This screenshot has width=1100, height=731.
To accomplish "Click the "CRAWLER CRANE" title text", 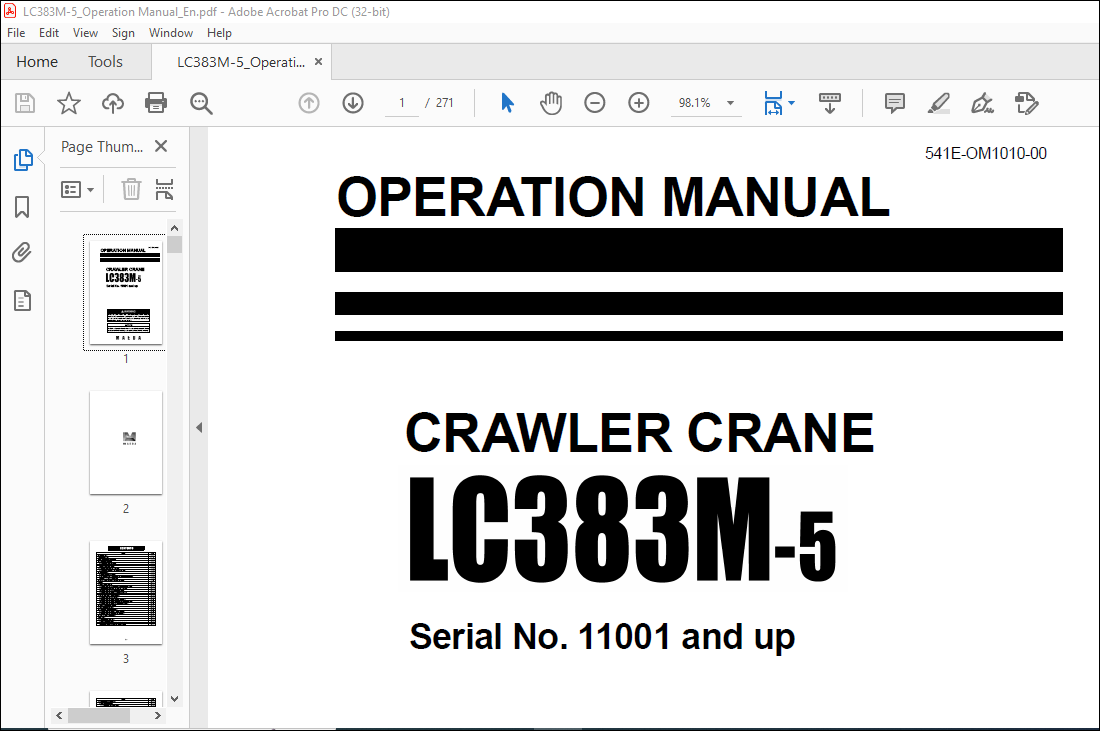I will click(x=640, y=433).
